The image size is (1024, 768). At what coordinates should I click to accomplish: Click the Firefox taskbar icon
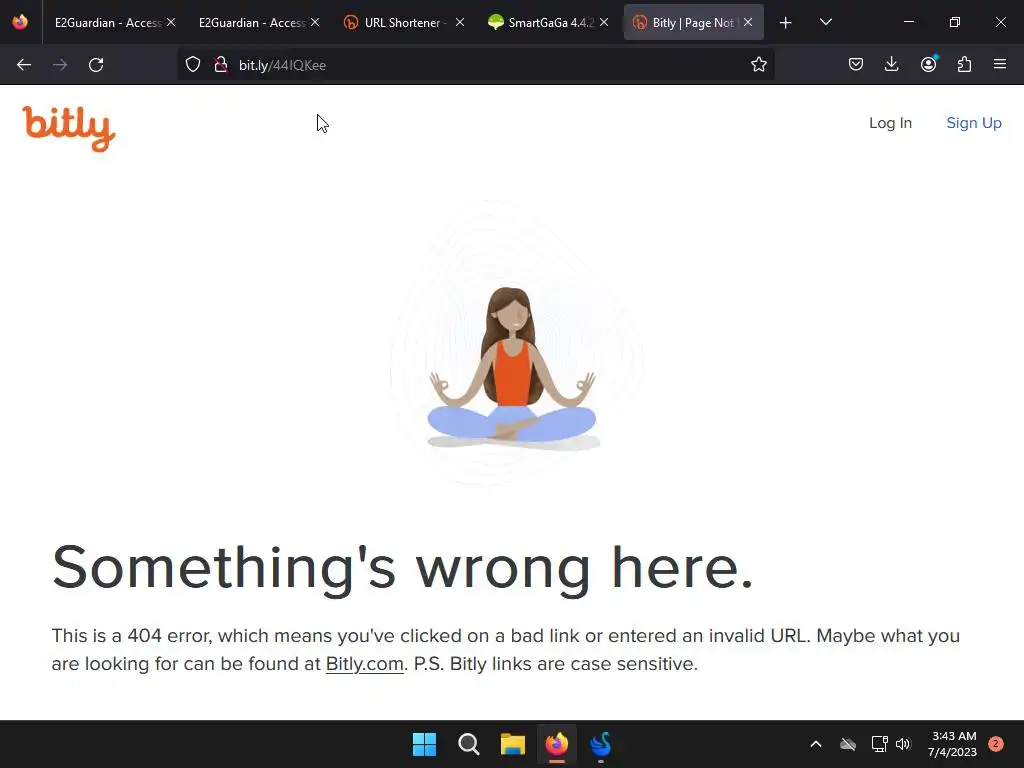(556, 744)
